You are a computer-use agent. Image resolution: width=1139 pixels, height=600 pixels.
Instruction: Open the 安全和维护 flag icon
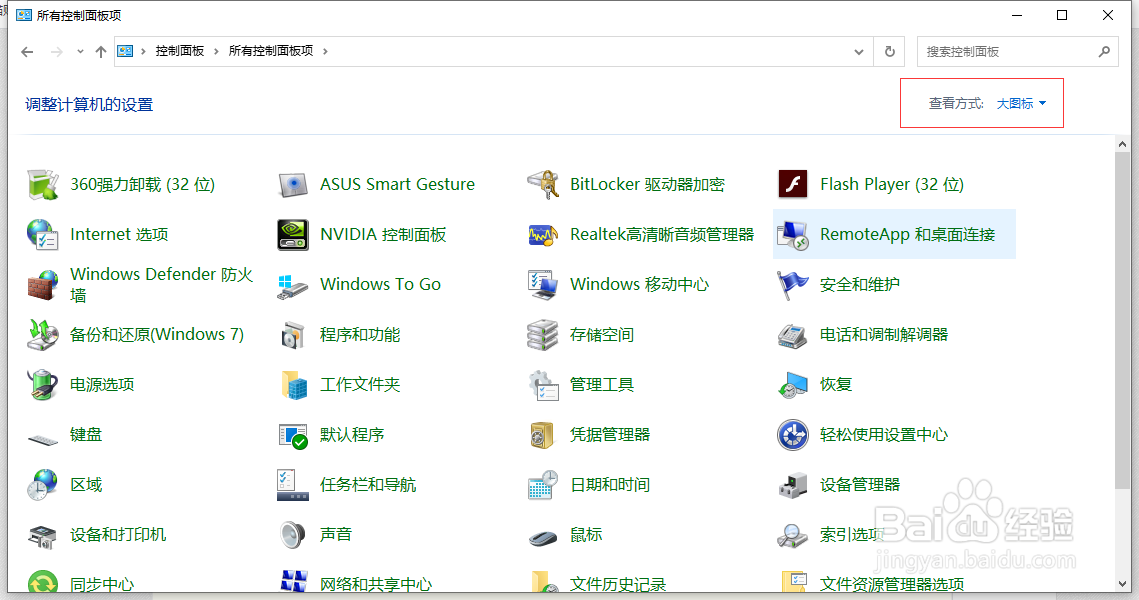point(793,285)
